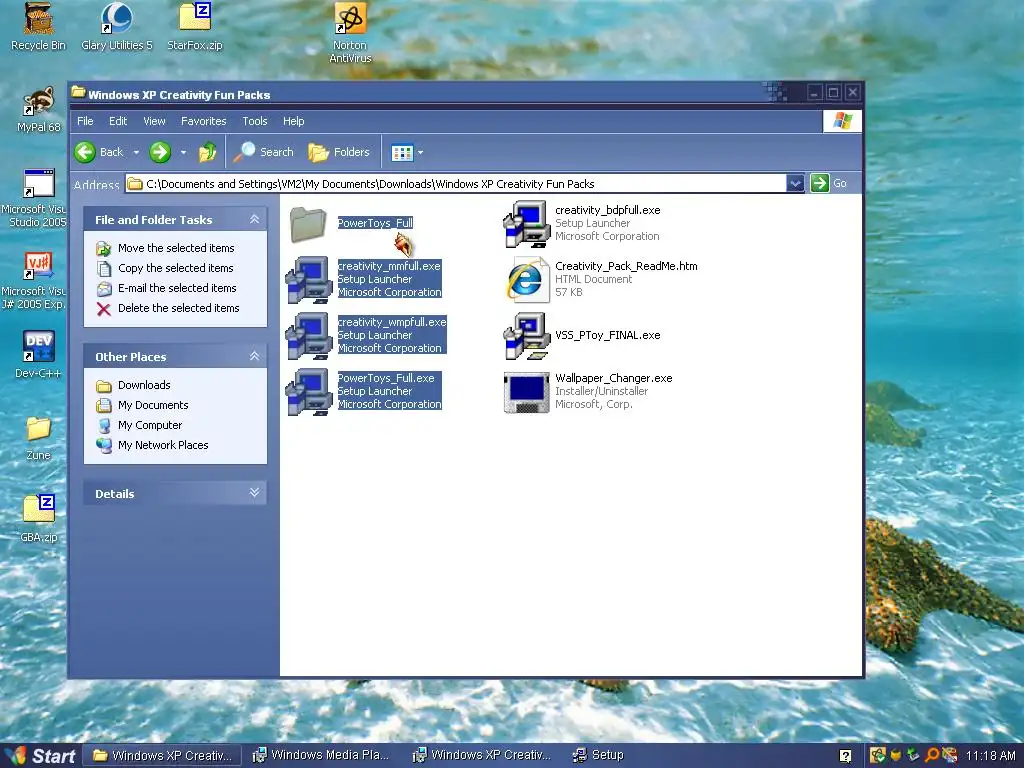Select the GBA.zip desktop file
The width and height of the screenshot is (1024, 768).
pos(39,519)
